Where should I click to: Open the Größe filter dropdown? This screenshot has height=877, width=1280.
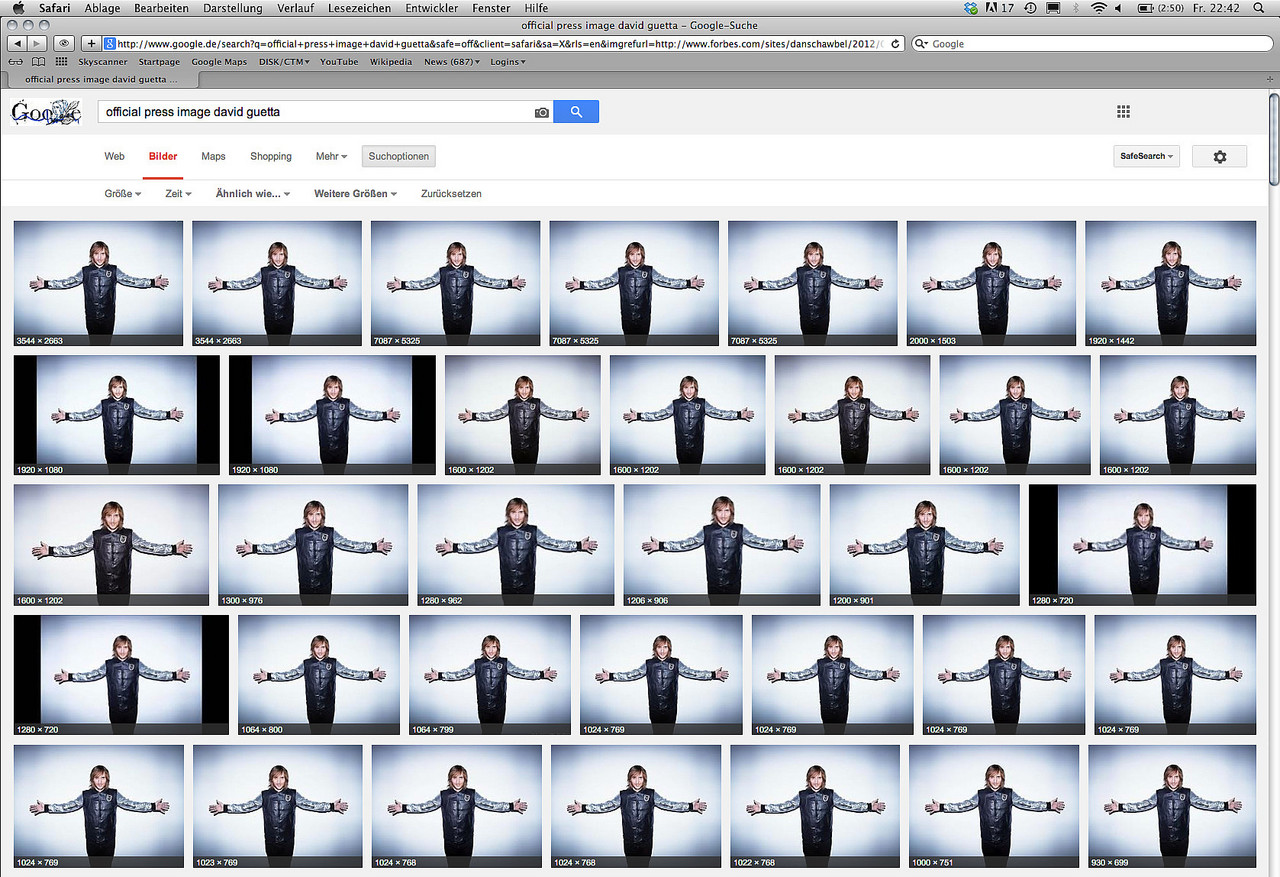122,194
